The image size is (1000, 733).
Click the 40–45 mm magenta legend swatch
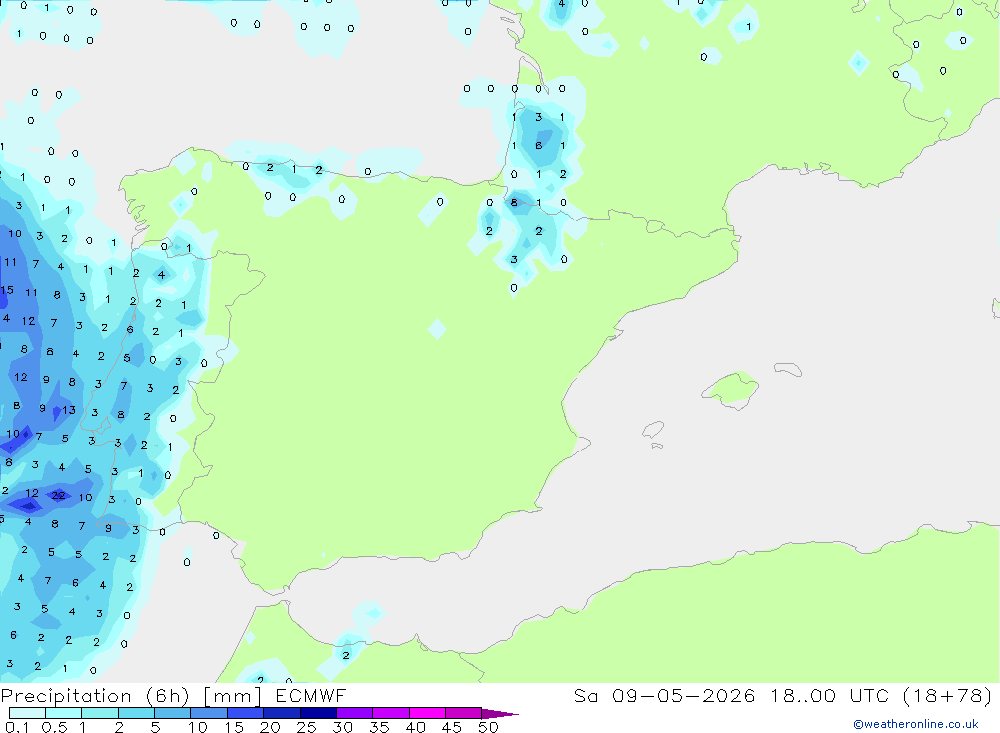point(427,713)
